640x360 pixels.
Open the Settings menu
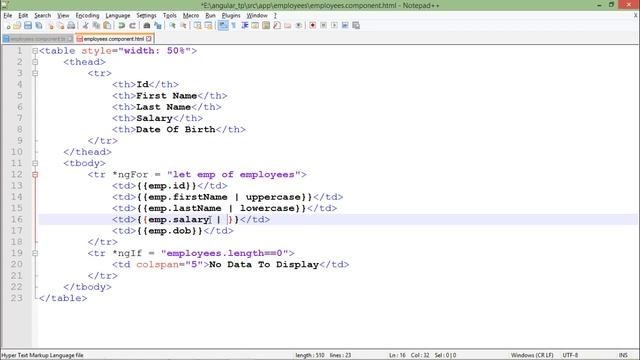[x=146, y=16]
